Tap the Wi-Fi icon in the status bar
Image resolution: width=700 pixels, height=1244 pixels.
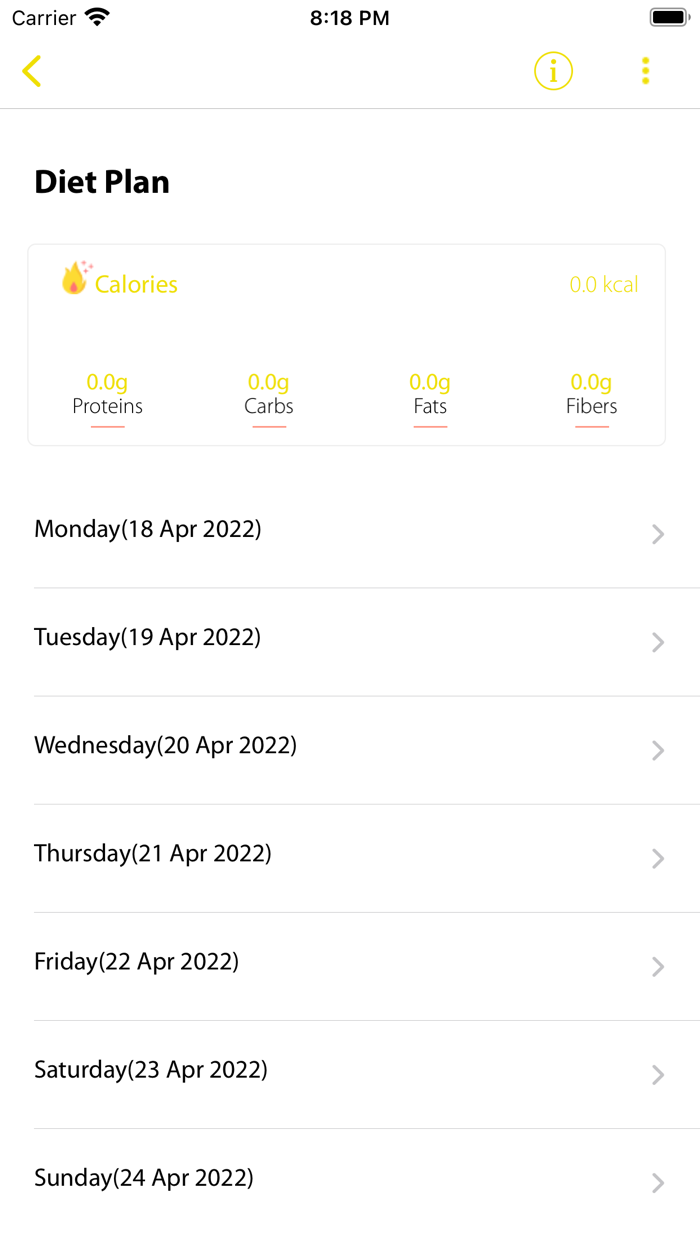[93, 16]
